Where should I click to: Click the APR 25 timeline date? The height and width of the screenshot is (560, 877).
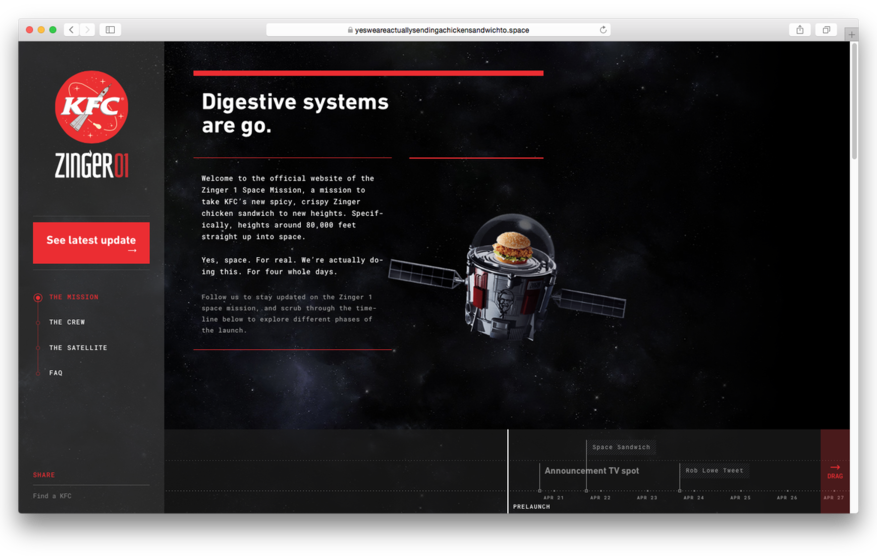740,497
